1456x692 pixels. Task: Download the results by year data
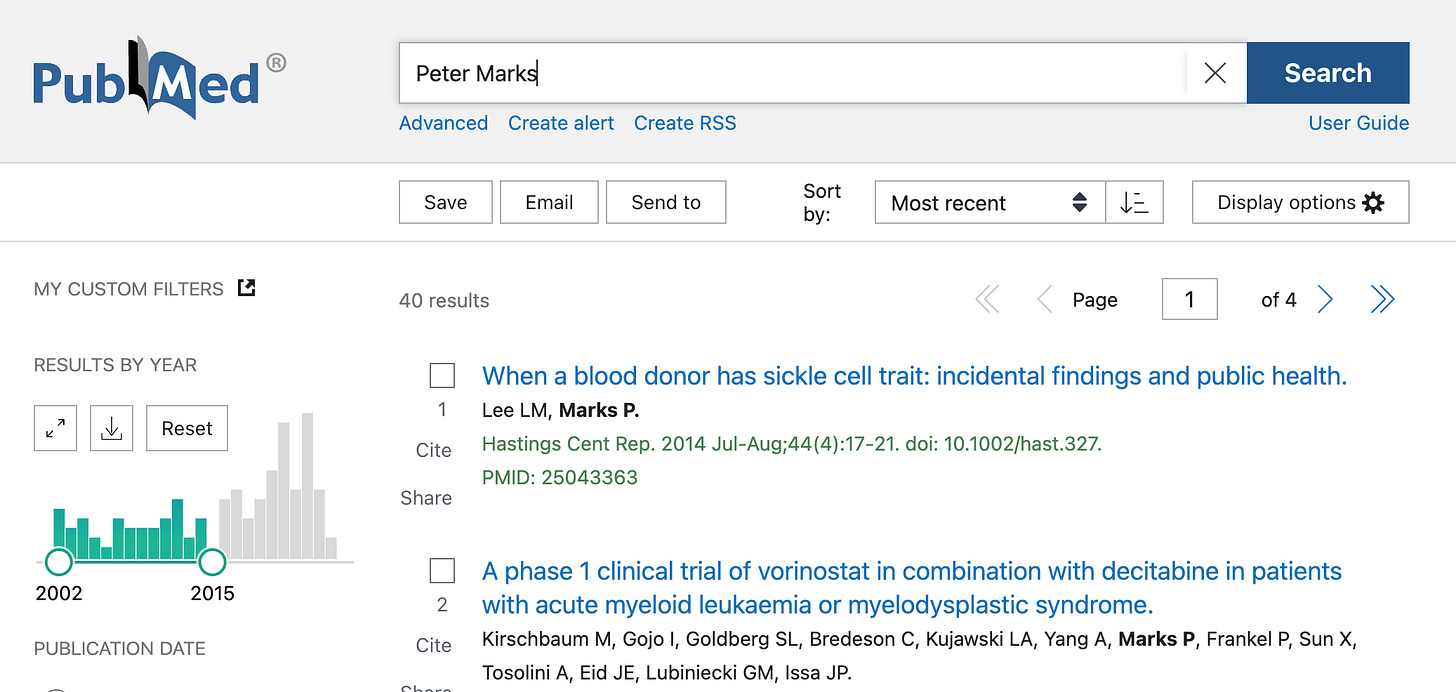(x=111, y=428)
